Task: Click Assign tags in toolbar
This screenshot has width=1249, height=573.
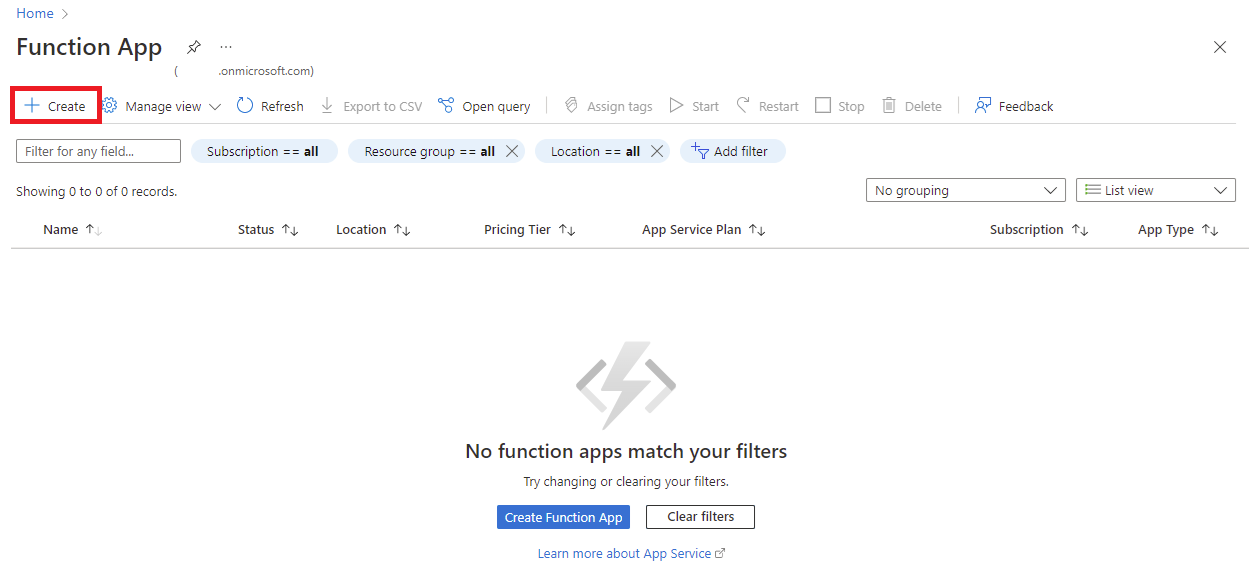Action: pyautogui.click(x=608, y=106)
